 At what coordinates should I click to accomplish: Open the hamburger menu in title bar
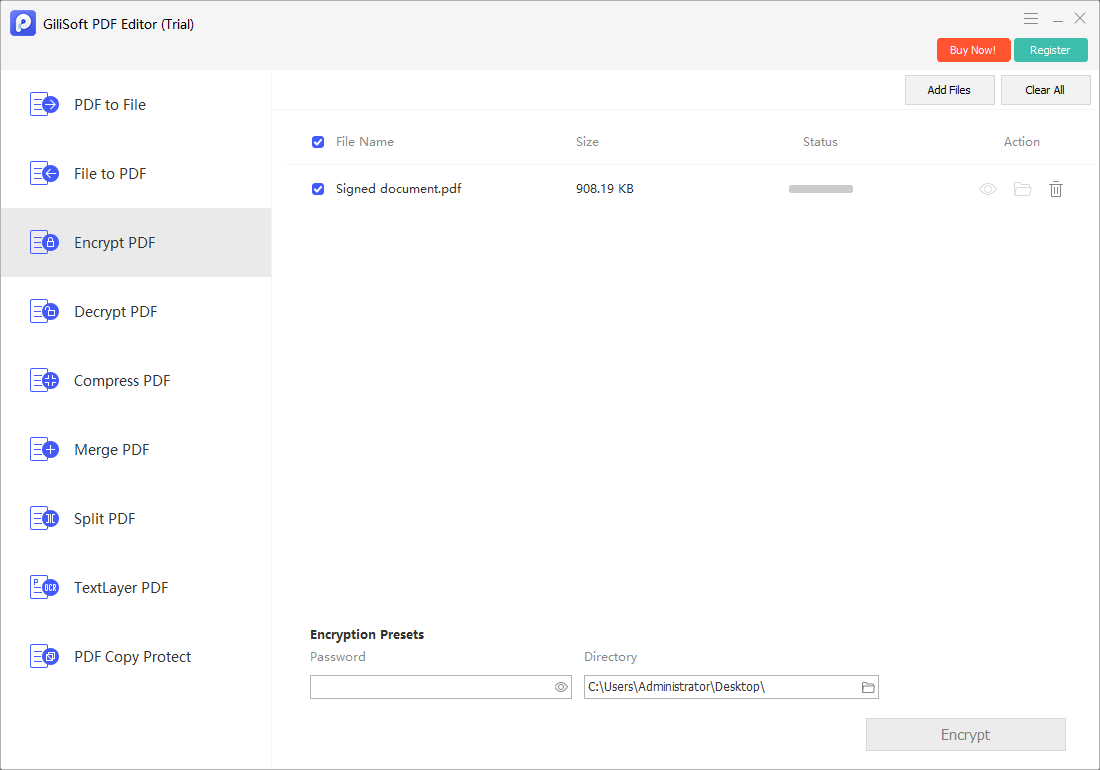point(1031,19)
